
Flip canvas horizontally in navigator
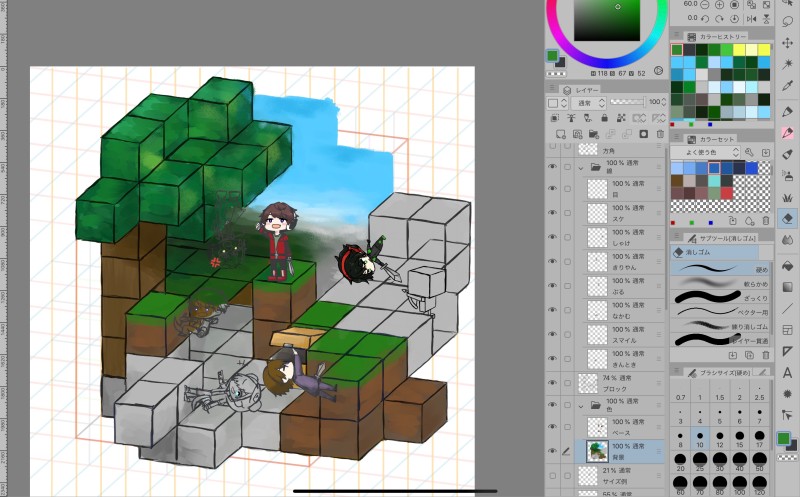point(752,18)
